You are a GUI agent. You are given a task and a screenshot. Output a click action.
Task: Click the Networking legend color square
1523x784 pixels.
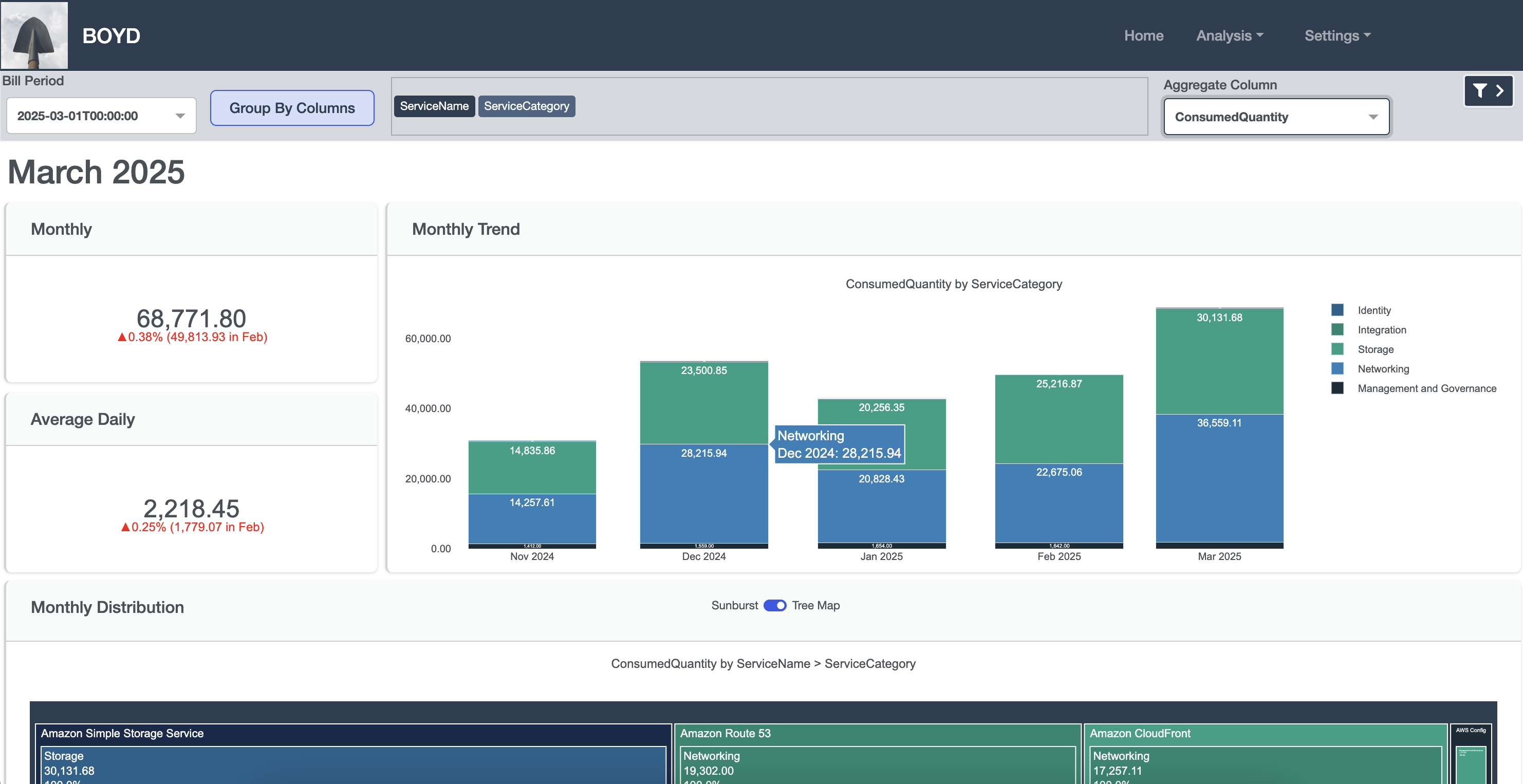tap(1337, 368)
